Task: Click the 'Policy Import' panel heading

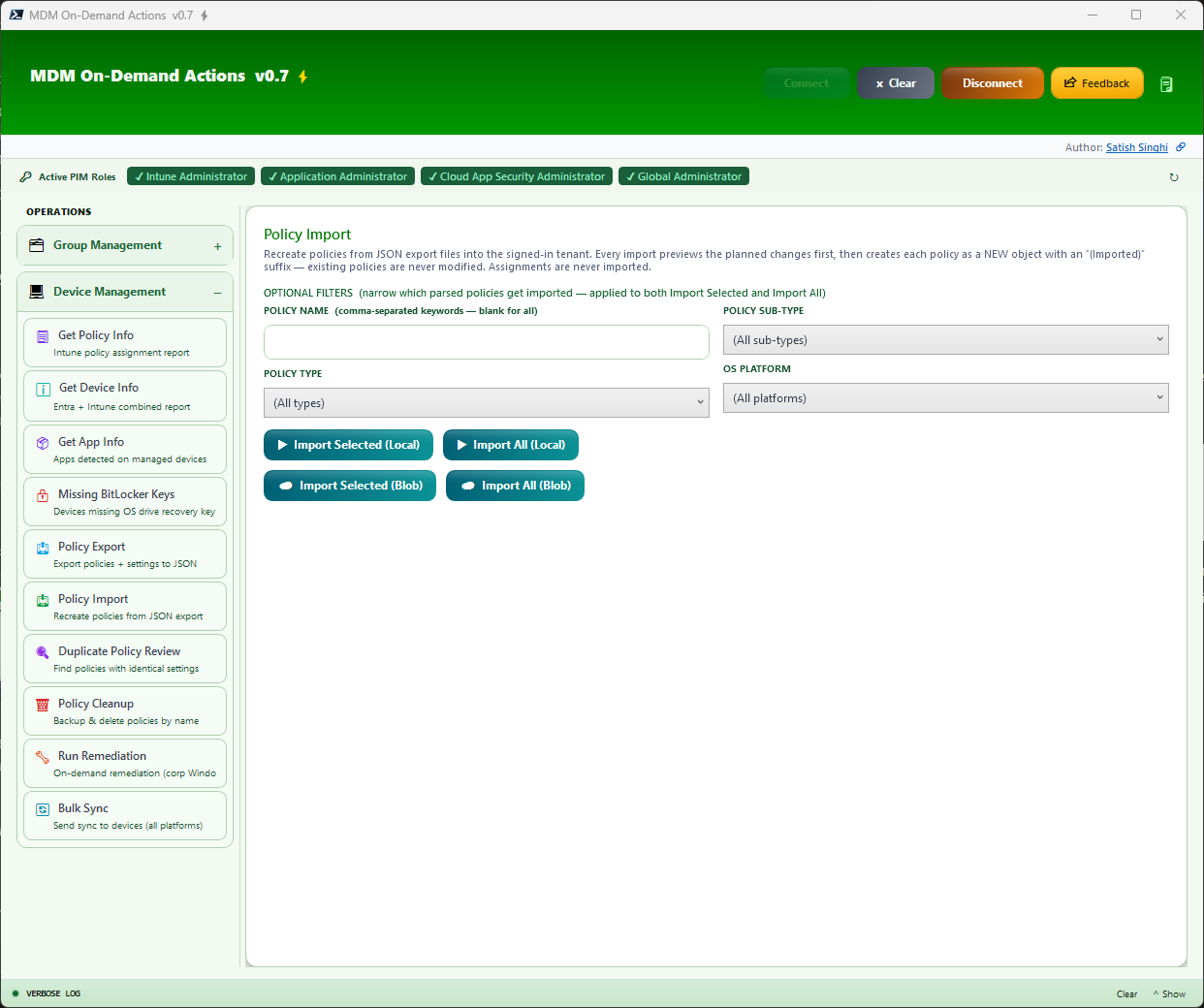Action: (x=307, y=235)
